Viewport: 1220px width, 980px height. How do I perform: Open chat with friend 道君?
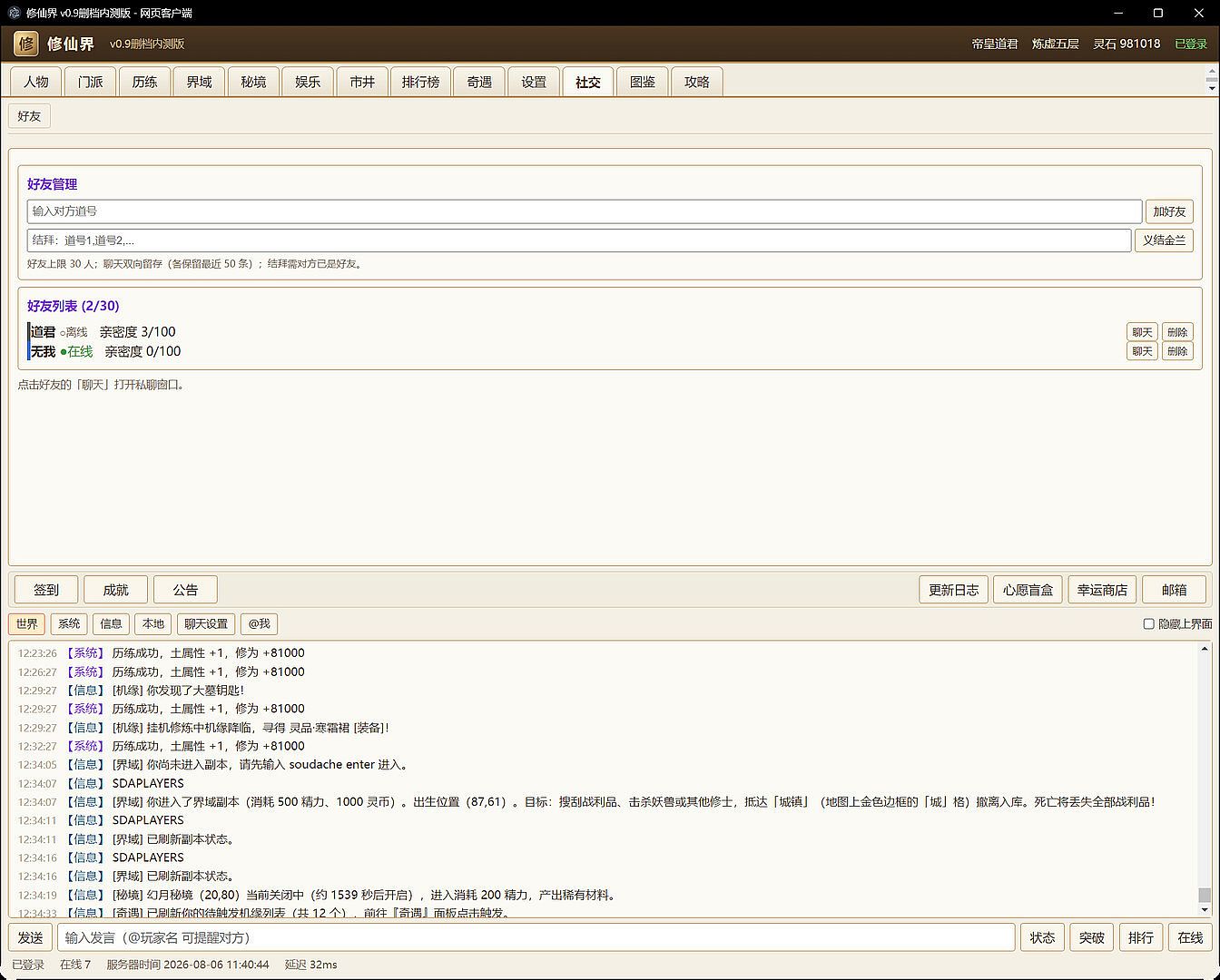(x=1142, y=332)
